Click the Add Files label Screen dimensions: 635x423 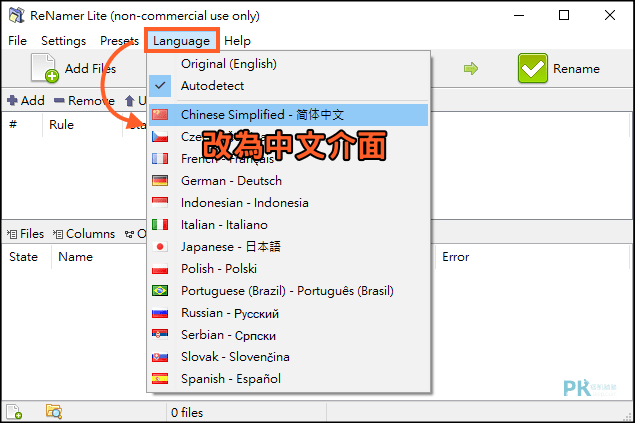click(90, 68)
